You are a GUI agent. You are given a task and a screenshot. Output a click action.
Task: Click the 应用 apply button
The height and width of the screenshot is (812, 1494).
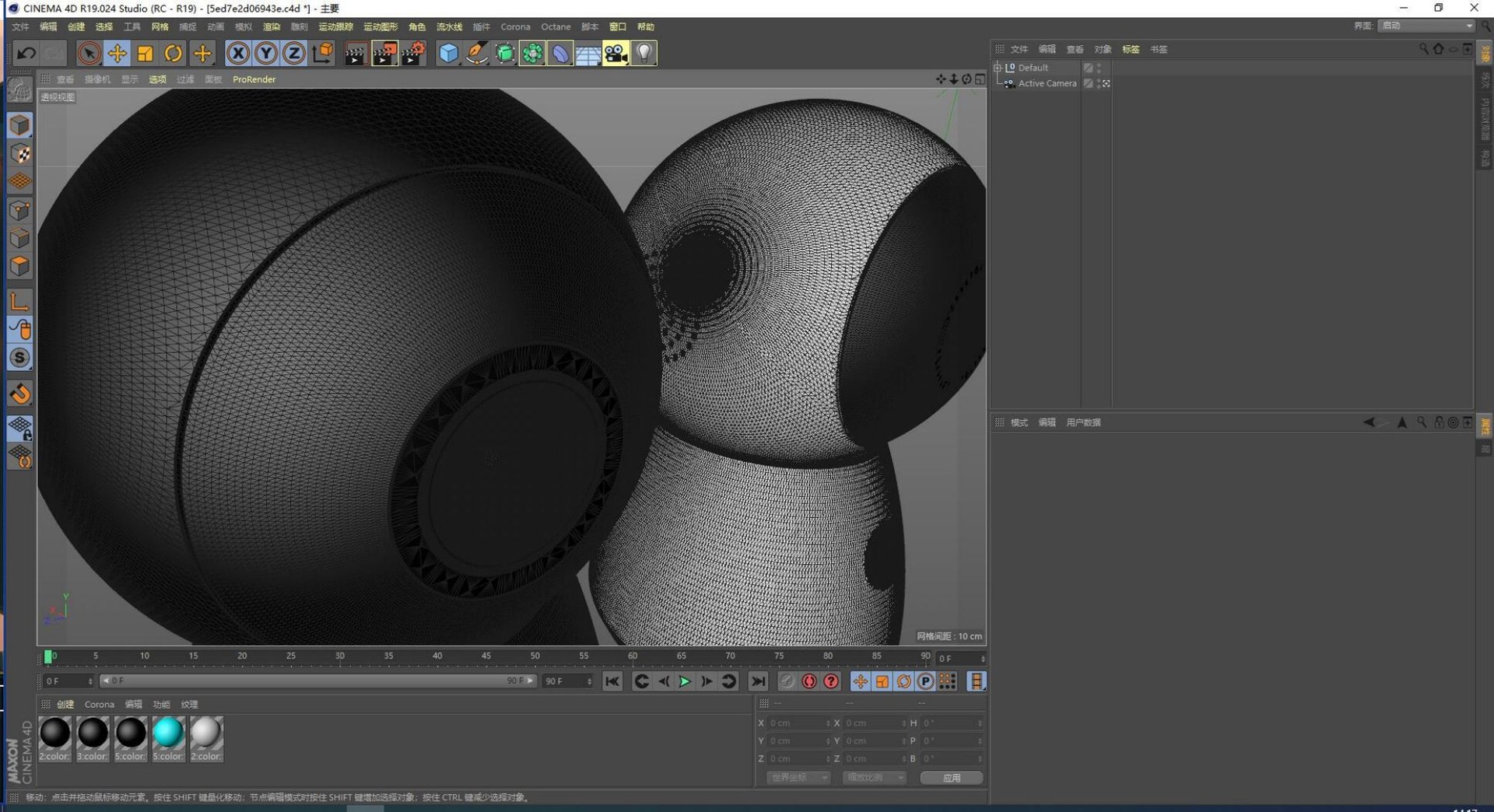click(951, 778)
